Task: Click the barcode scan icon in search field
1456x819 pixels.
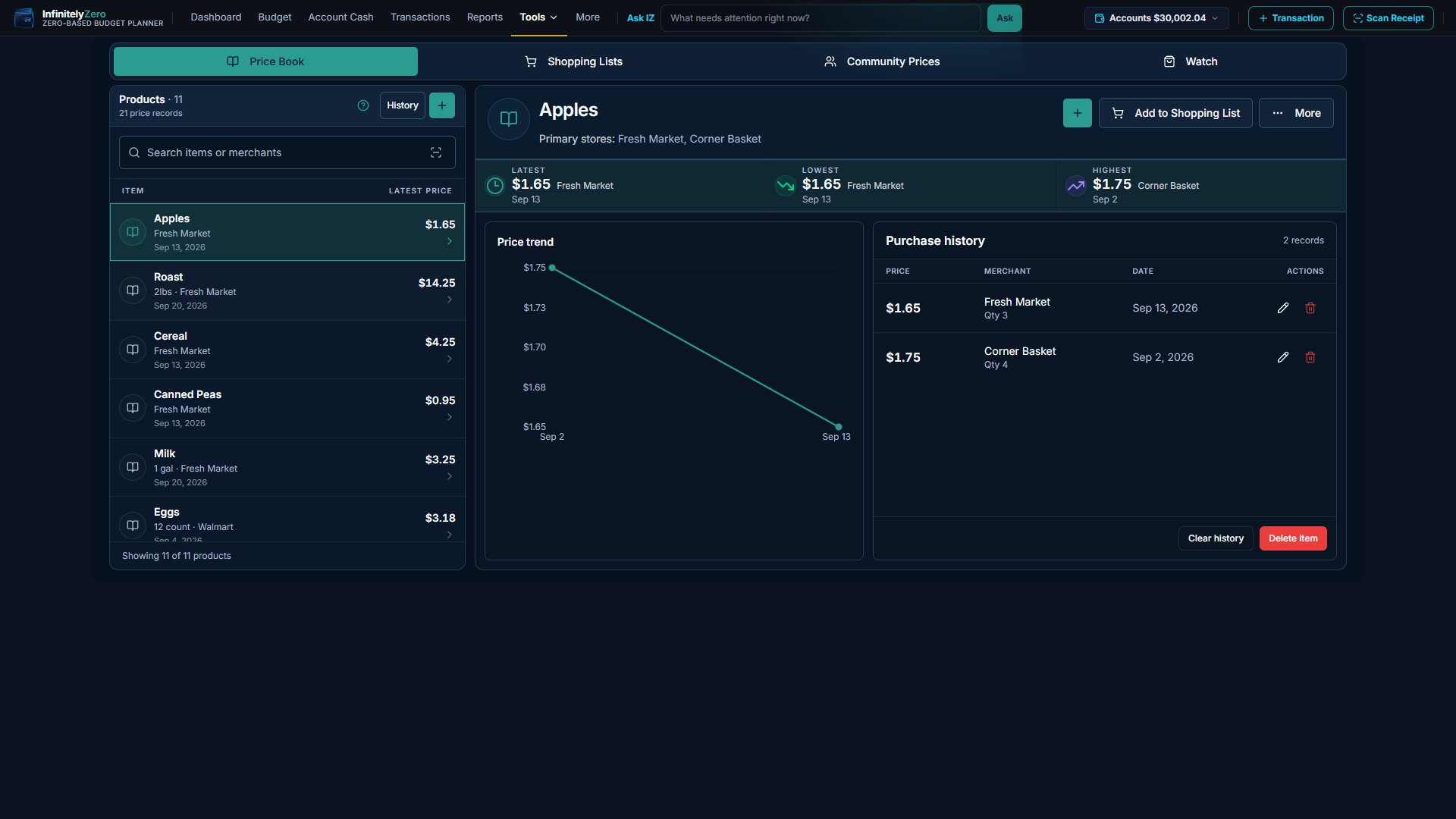Action: (436, 152)
